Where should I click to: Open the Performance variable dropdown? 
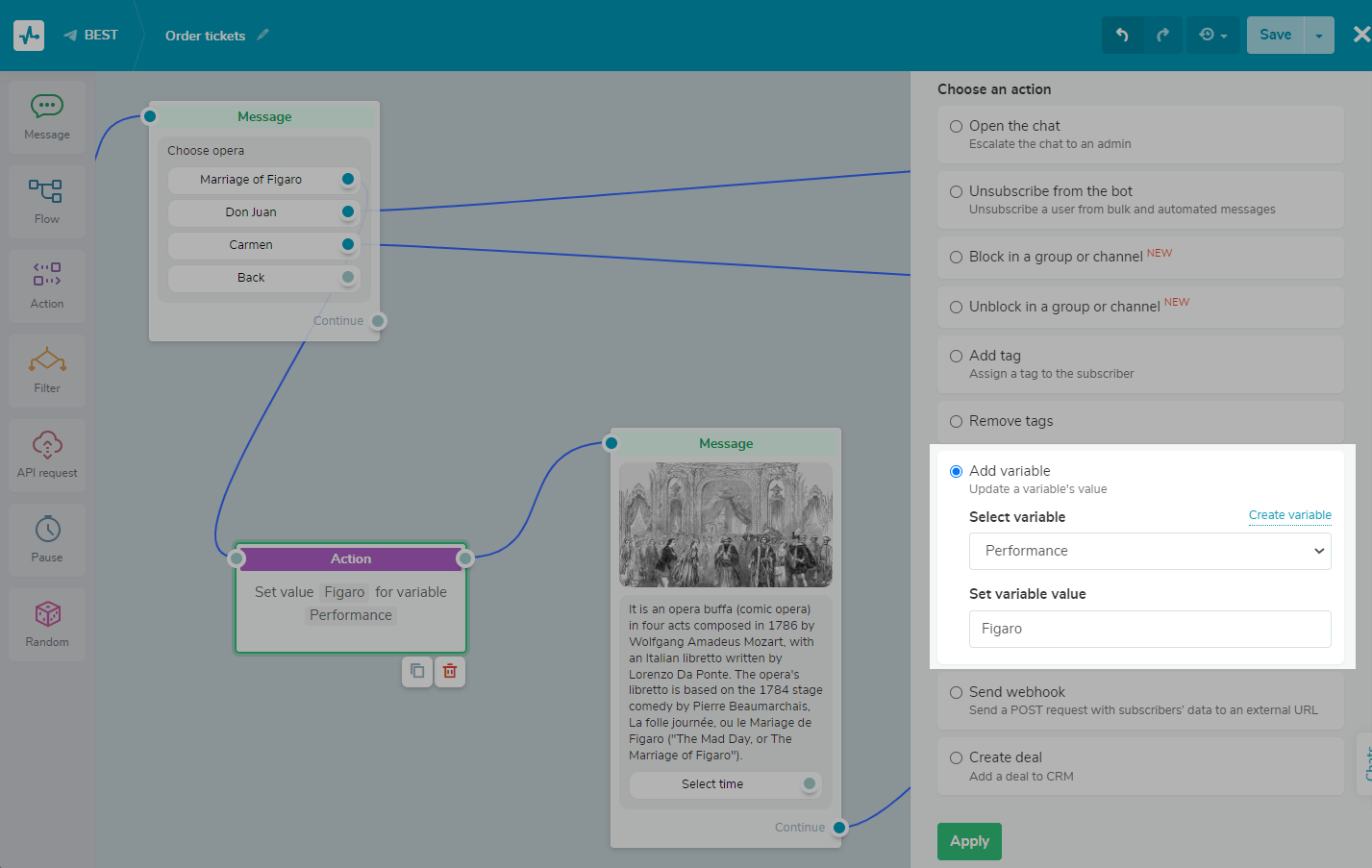tap(1149, 551)
